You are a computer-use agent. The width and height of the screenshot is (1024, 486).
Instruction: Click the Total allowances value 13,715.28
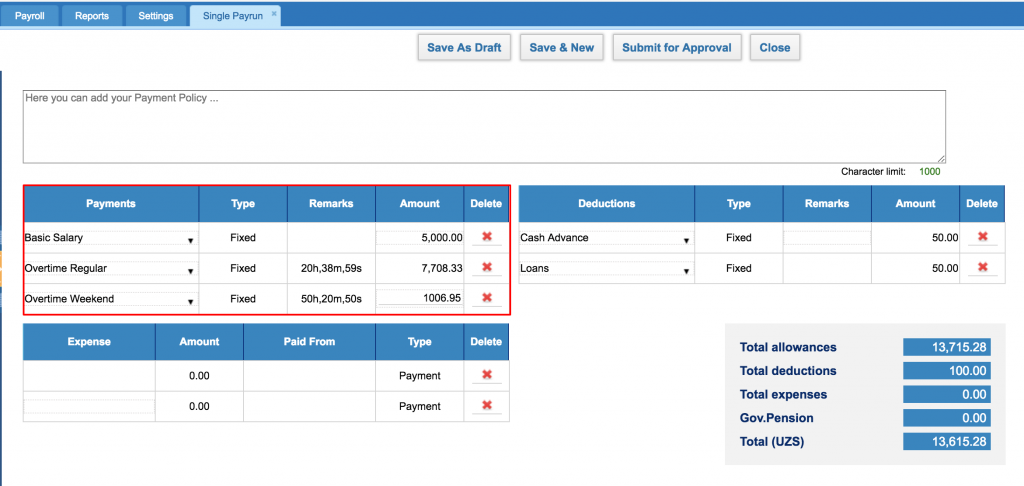(947, 348)
